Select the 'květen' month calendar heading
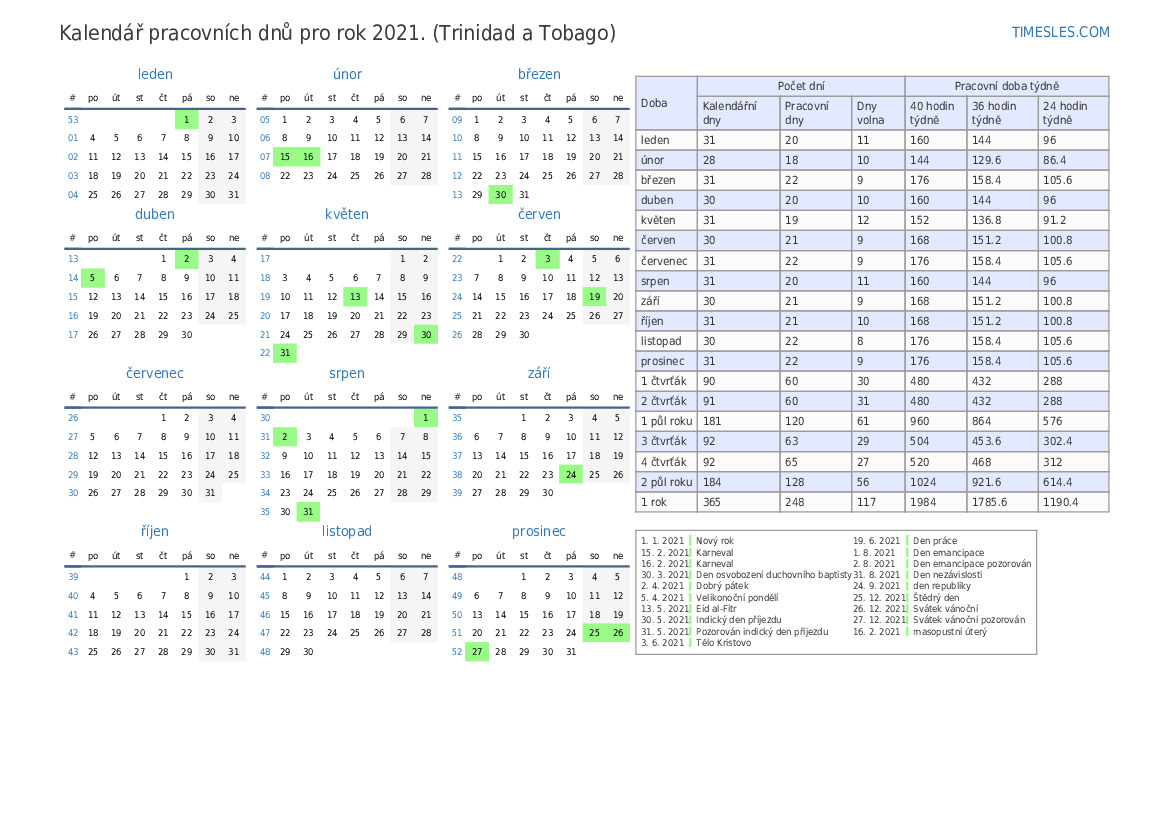 tap(347, 214)
